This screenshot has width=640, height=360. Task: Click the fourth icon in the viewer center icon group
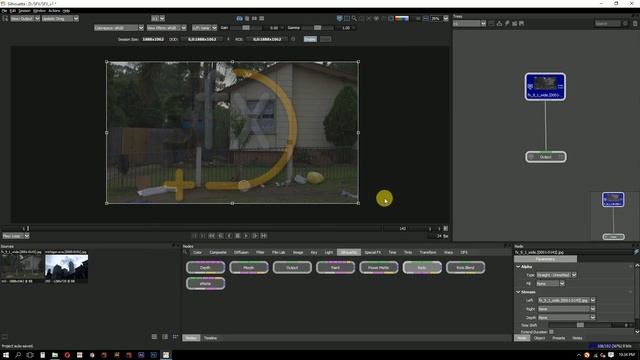click(262, 18)
